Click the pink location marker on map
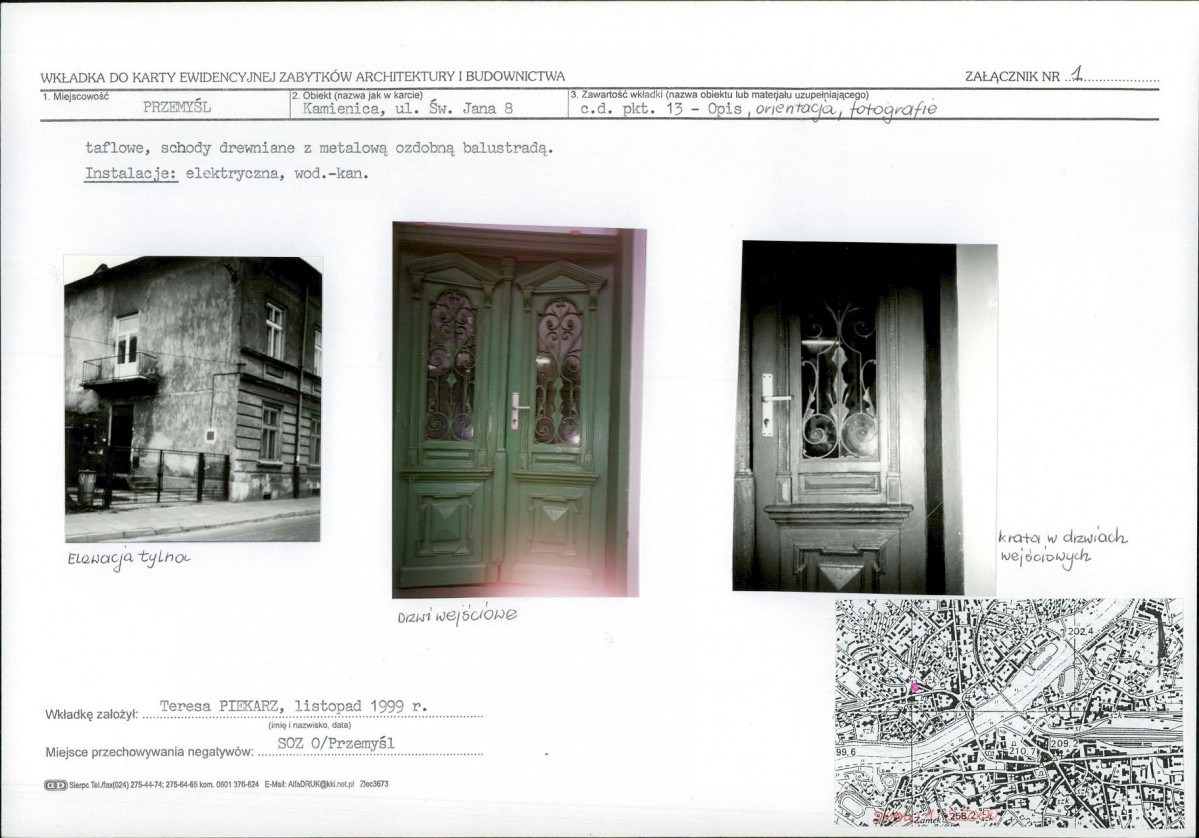The image size is (1199, 838). coord(914,687)
